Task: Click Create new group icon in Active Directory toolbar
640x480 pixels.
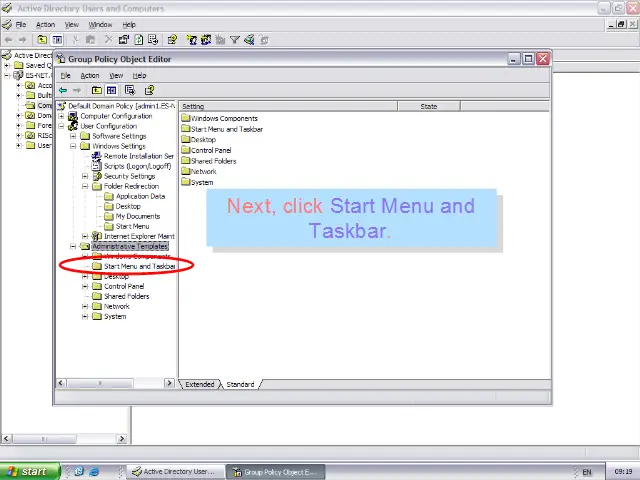Action: (206, 40)
